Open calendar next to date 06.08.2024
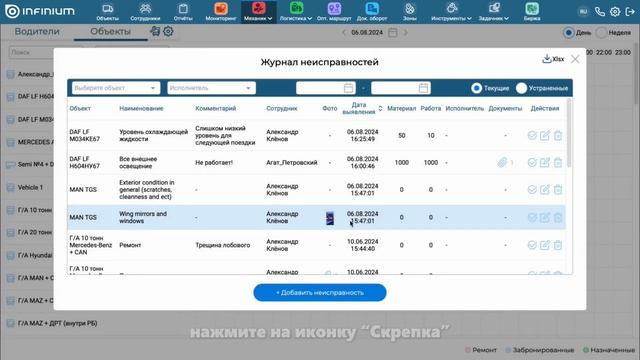 (393, 33)
